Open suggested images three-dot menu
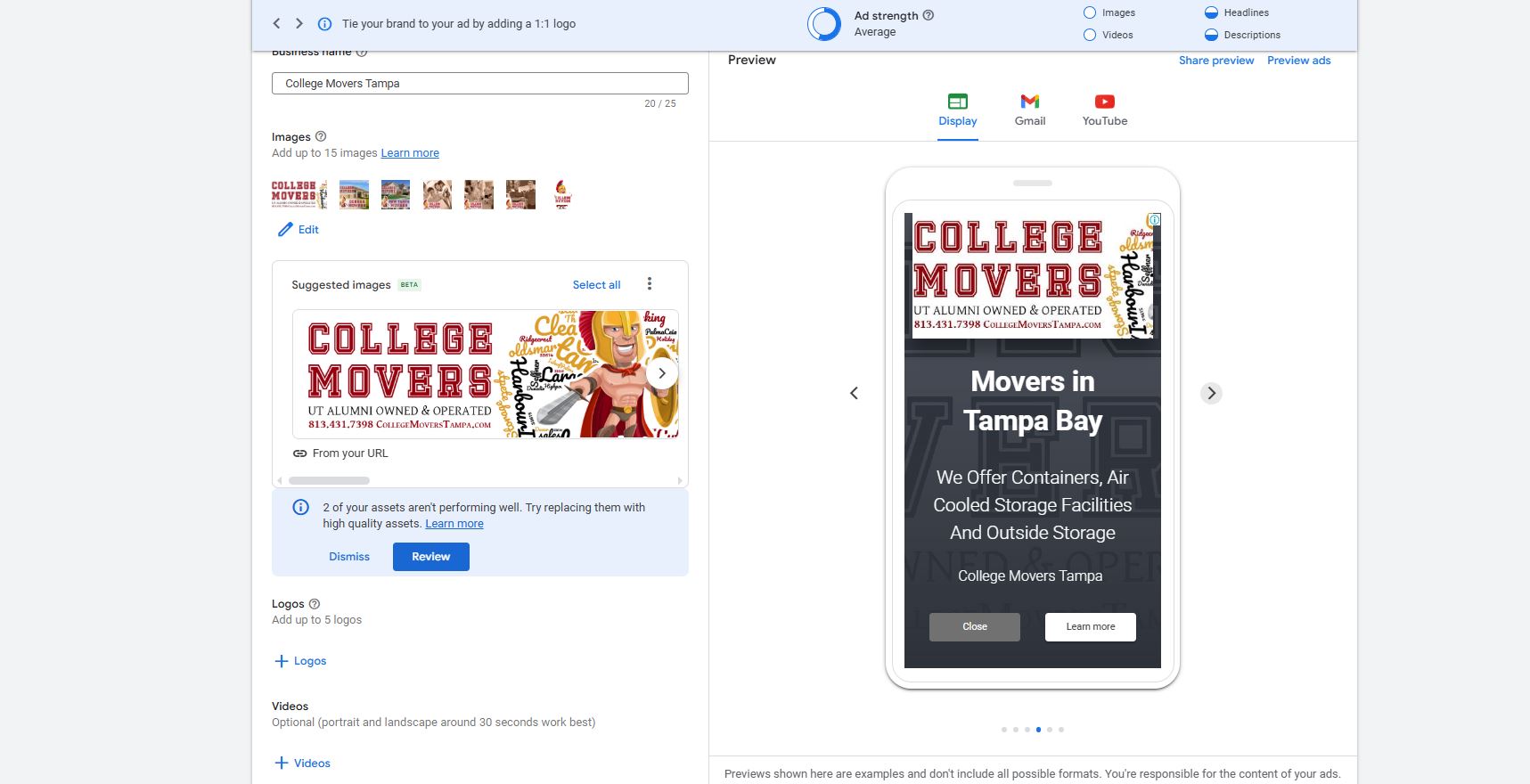1530x784 pixels. click(650, 284)
